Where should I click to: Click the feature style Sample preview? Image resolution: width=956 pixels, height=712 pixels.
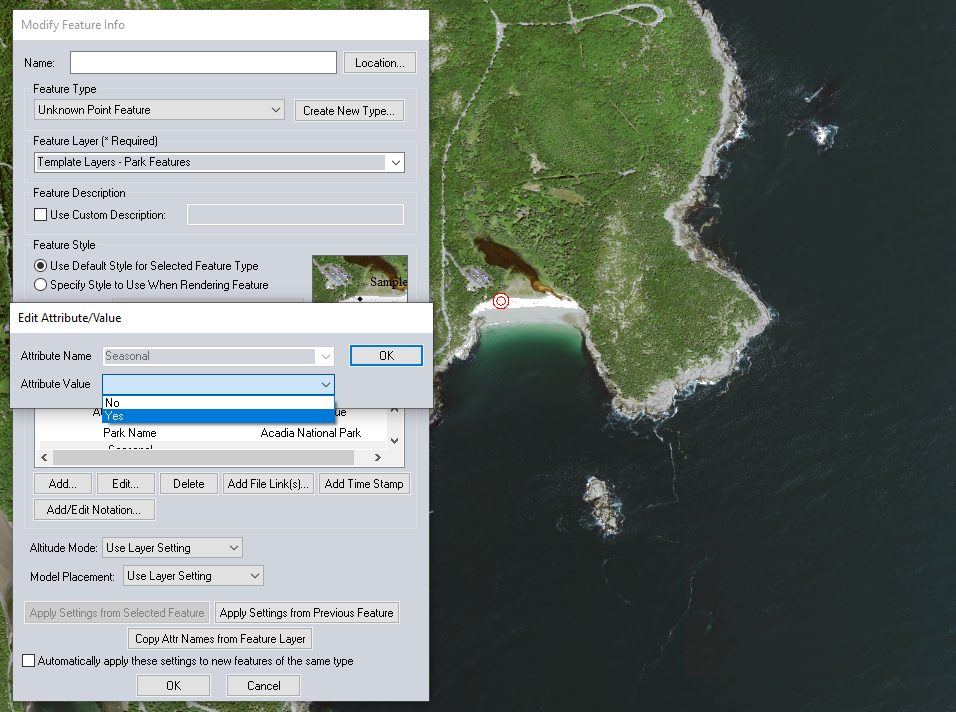click(360, 279)
